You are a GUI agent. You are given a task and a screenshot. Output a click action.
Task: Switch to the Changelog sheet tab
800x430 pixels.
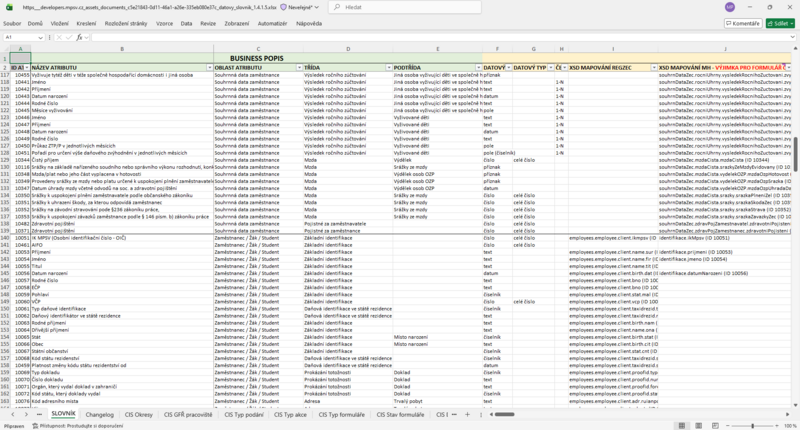(x=99, y=415)
